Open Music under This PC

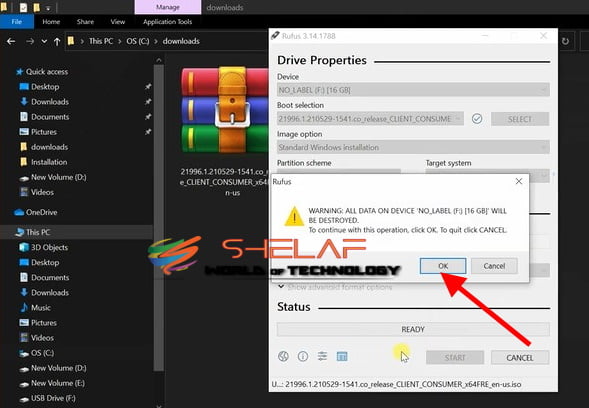[41, 308]
